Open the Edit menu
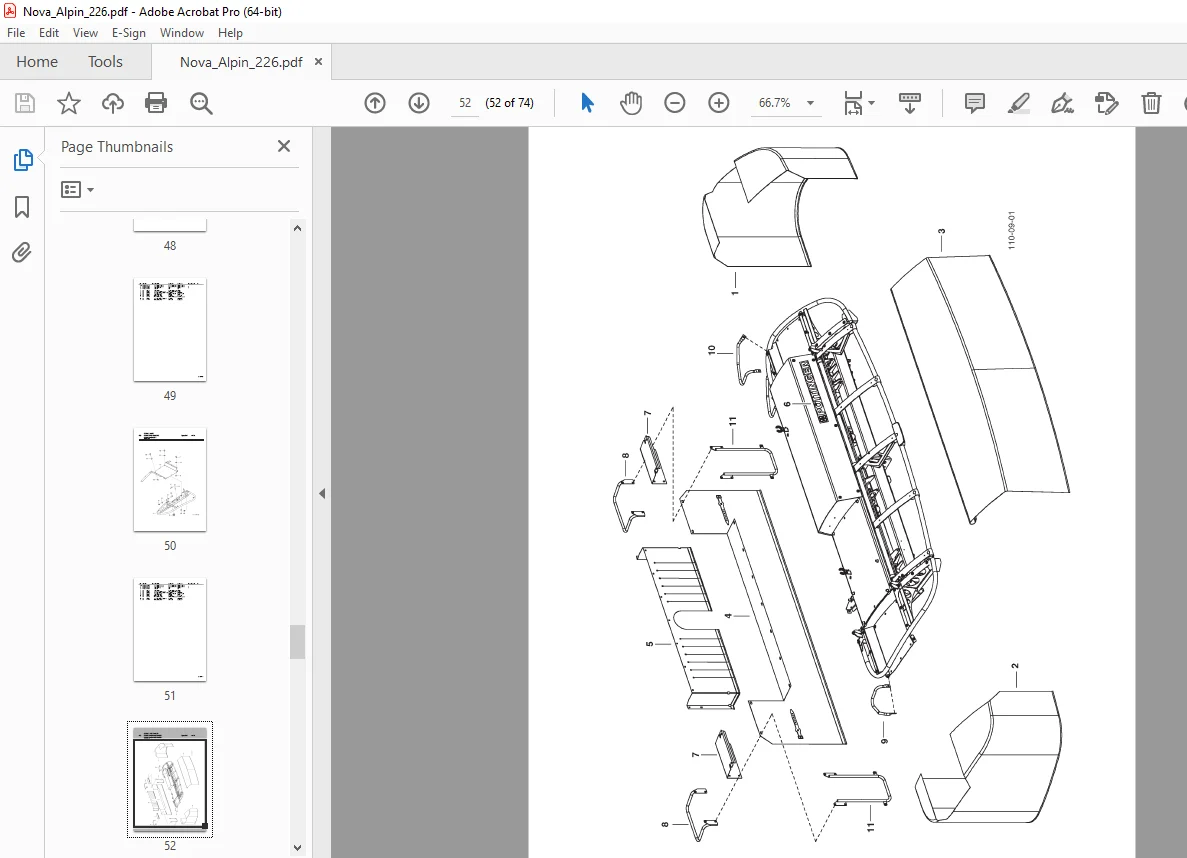1187x858 pixels. 48,33
